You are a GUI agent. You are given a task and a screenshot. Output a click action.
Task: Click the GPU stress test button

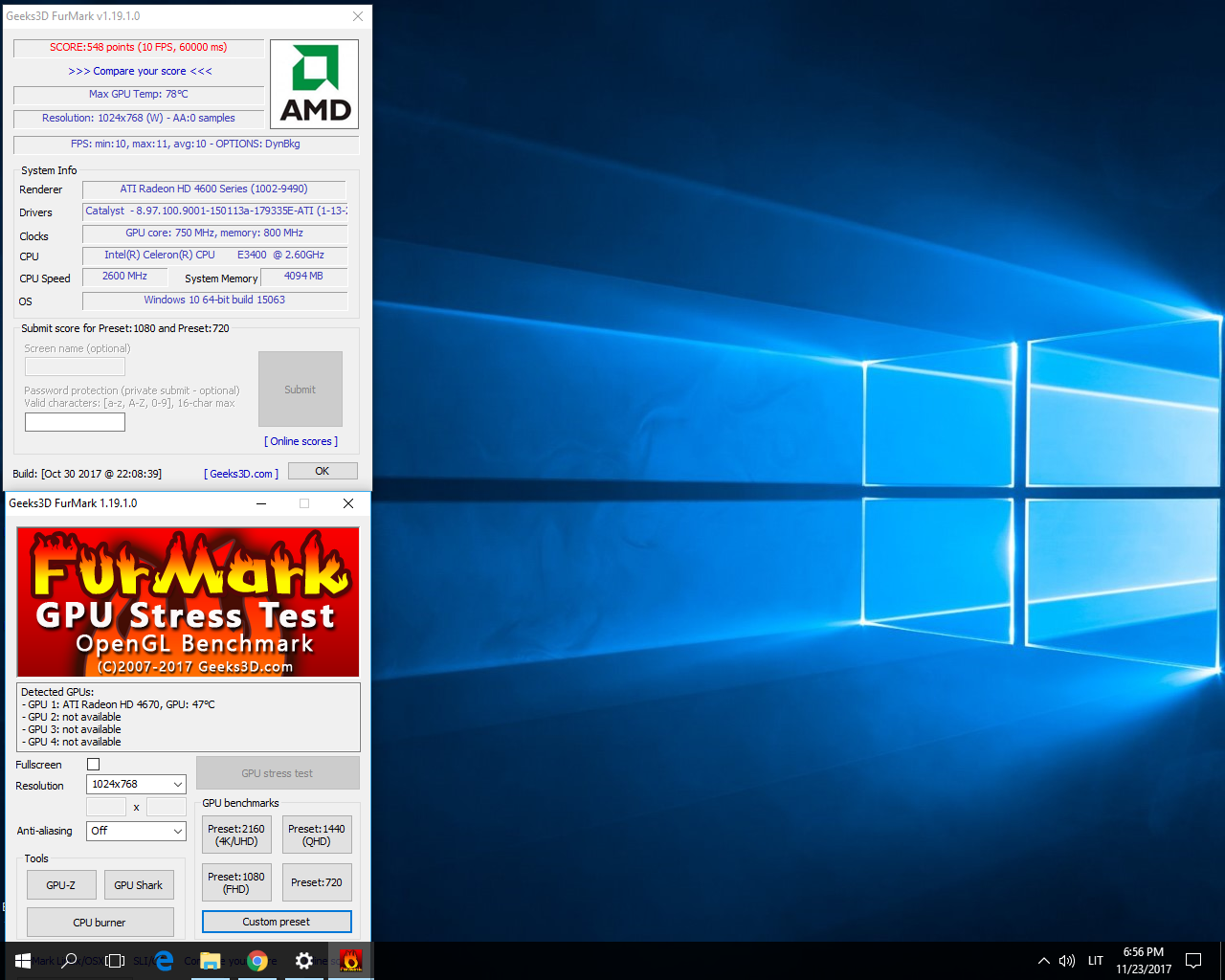[x=278, y=773]
